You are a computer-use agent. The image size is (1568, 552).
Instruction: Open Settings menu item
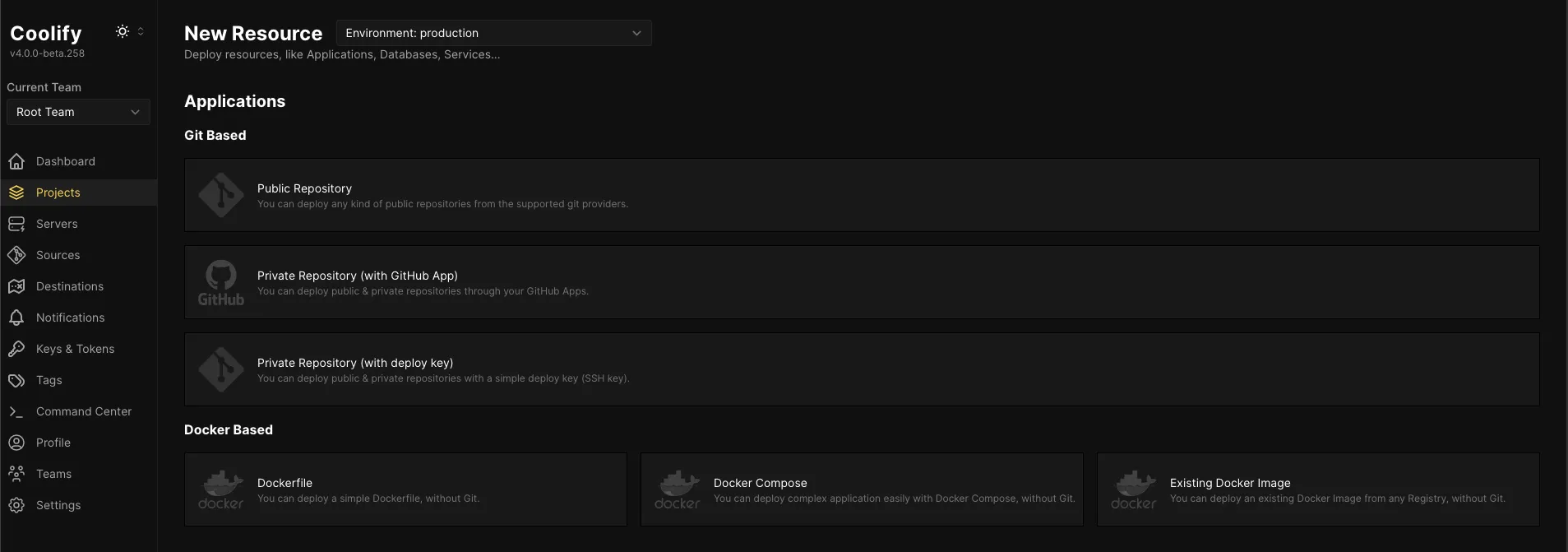[79, 505]
